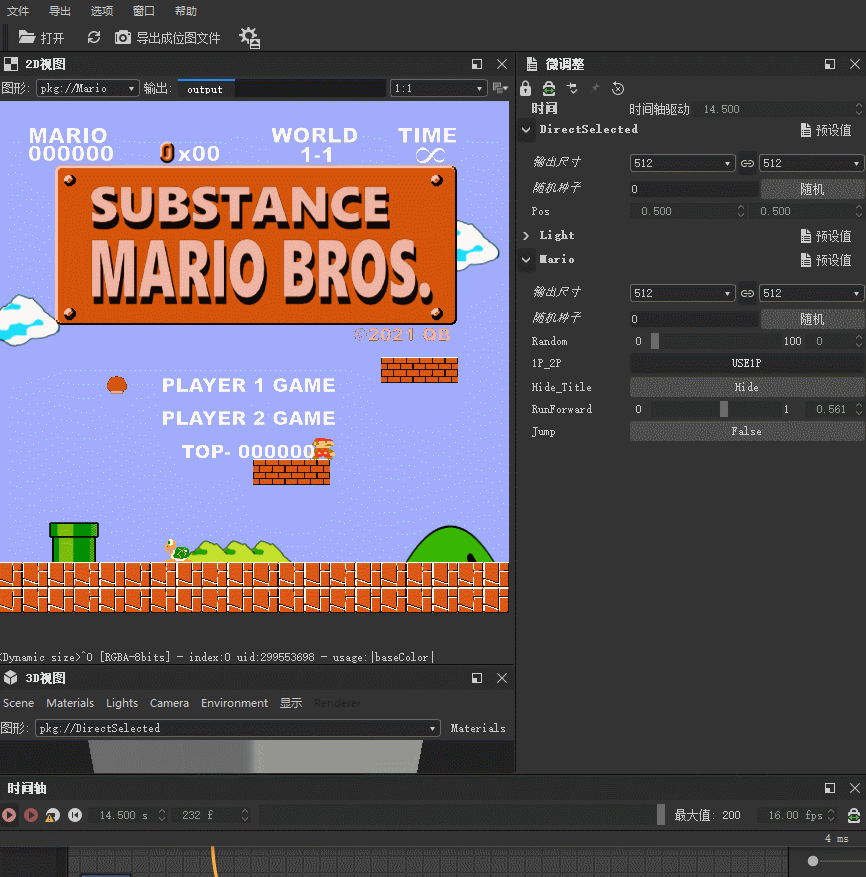Open the 导出 menu
Screen dimensions: 866x877
click(x=59, y=11)
